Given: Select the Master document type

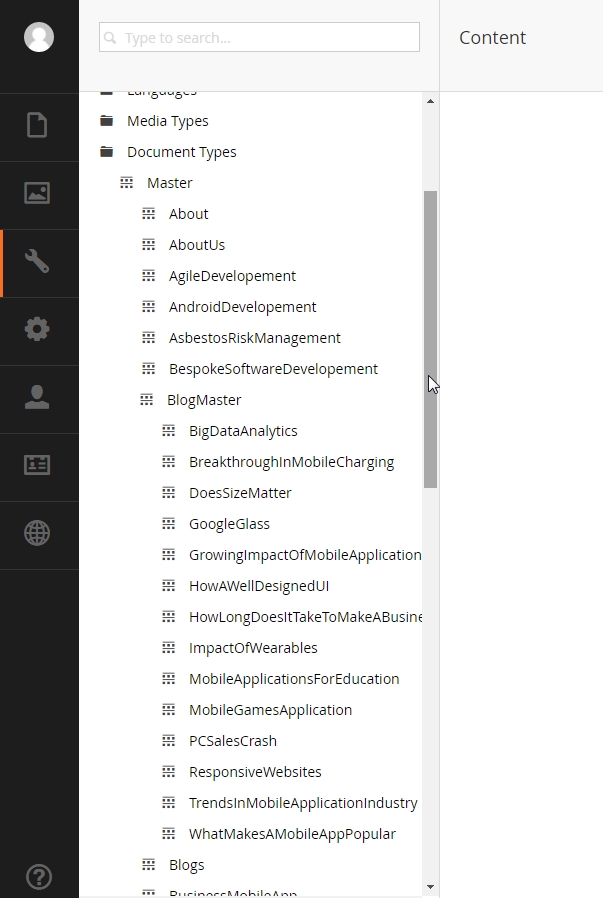Looking at the screenshot, I should [x=169, y=183].
